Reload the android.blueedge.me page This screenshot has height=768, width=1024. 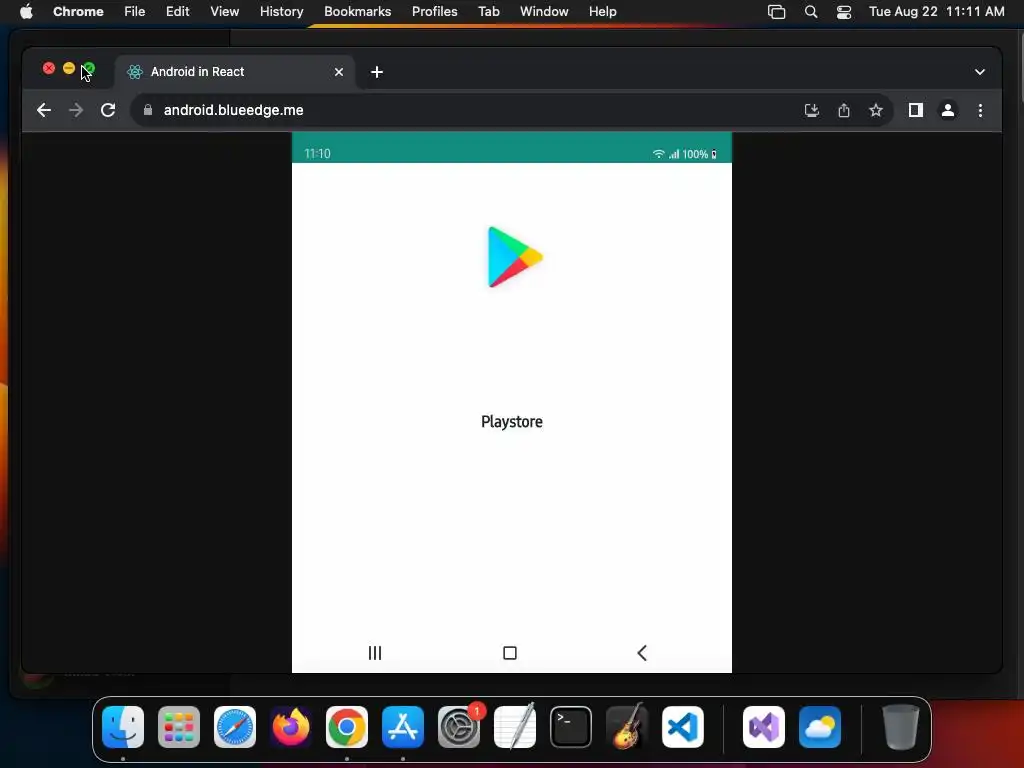pyautogui.click(x=108, y=110)
